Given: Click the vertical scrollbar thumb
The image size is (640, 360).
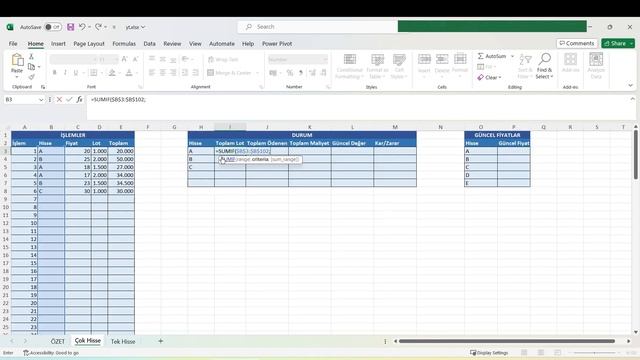Looking at the screenshot, I should [636, 154].
